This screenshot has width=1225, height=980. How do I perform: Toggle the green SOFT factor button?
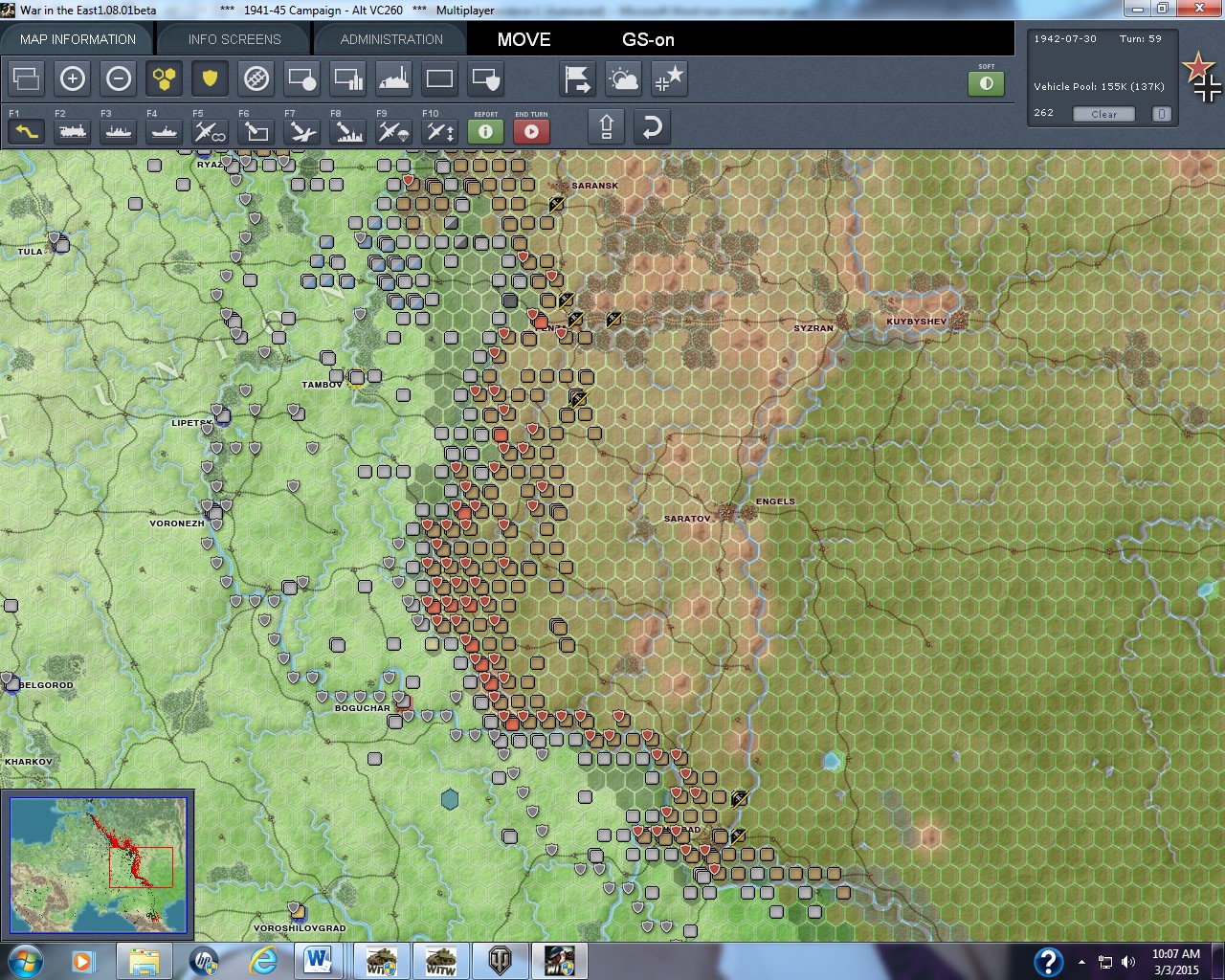click(x=987, y=83)
